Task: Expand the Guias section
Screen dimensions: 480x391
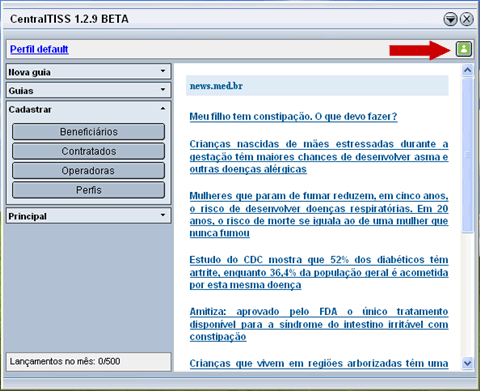Action: [89, 90]
